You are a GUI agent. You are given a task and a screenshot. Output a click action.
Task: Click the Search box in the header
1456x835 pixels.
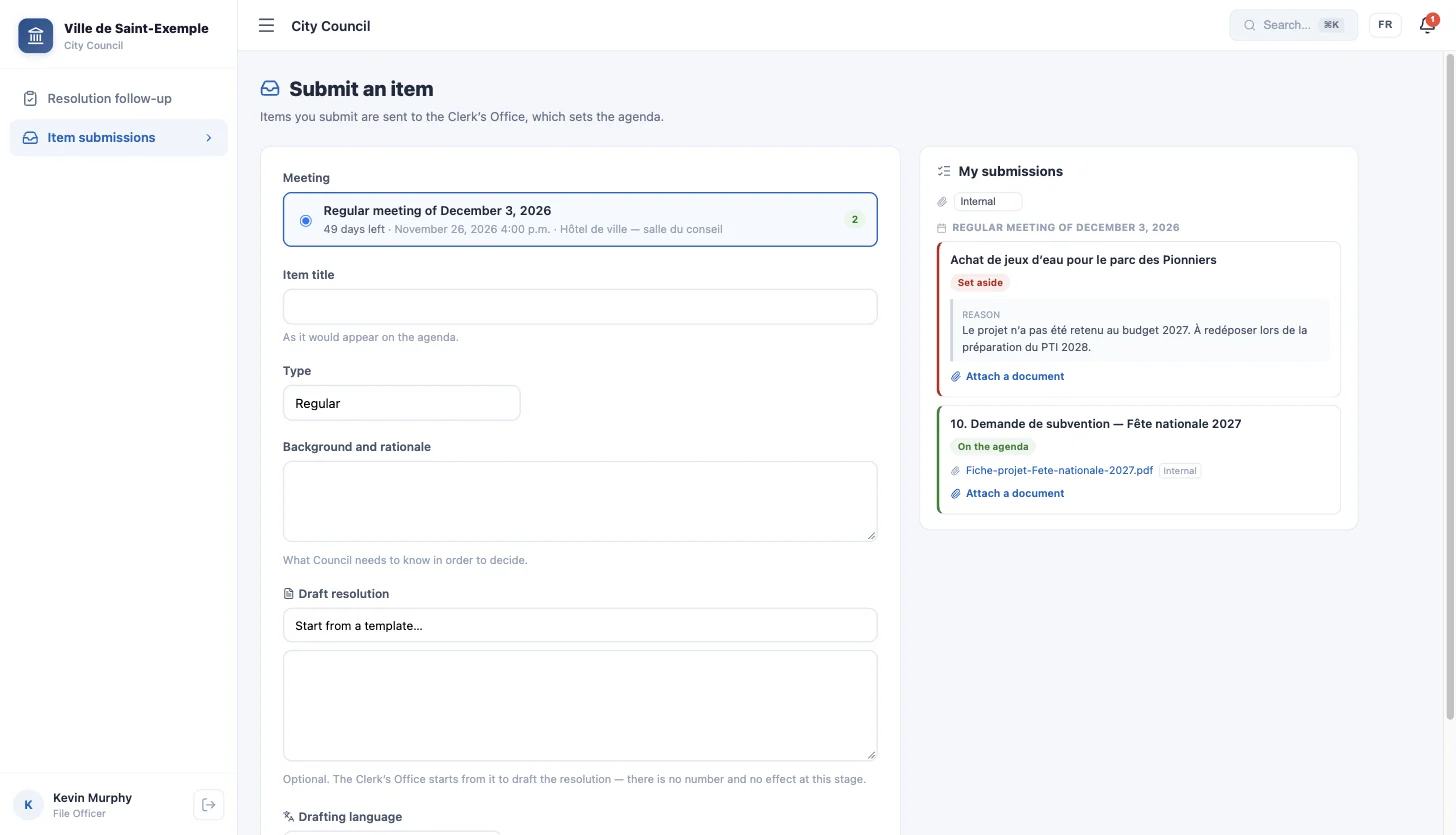1293,25
